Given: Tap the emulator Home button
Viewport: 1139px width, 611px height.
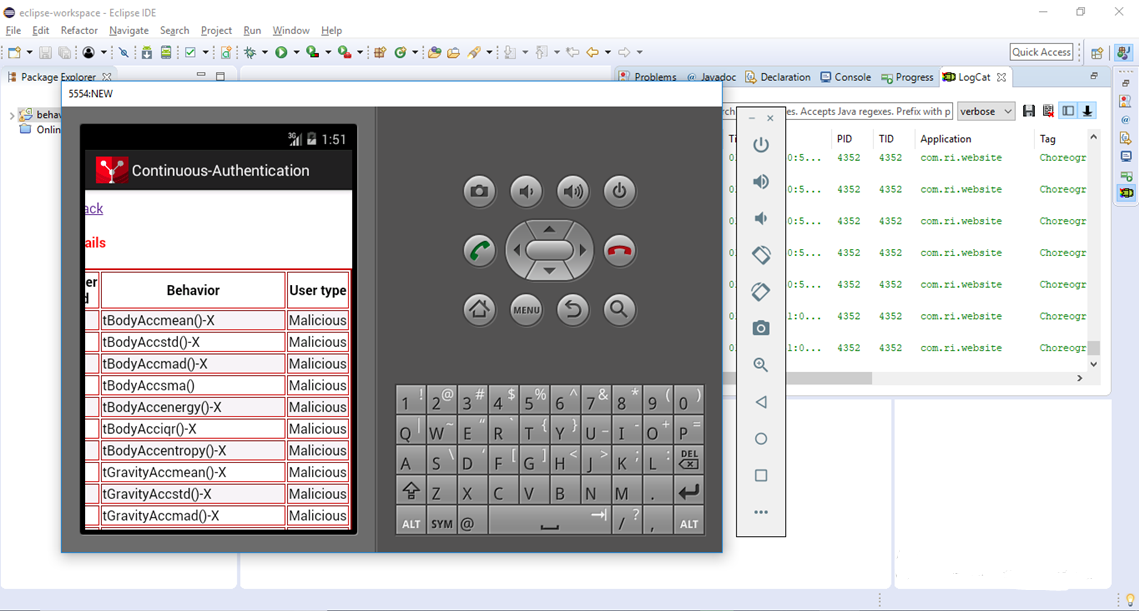Looking at the screenshot, I should (x=479, y=310).
